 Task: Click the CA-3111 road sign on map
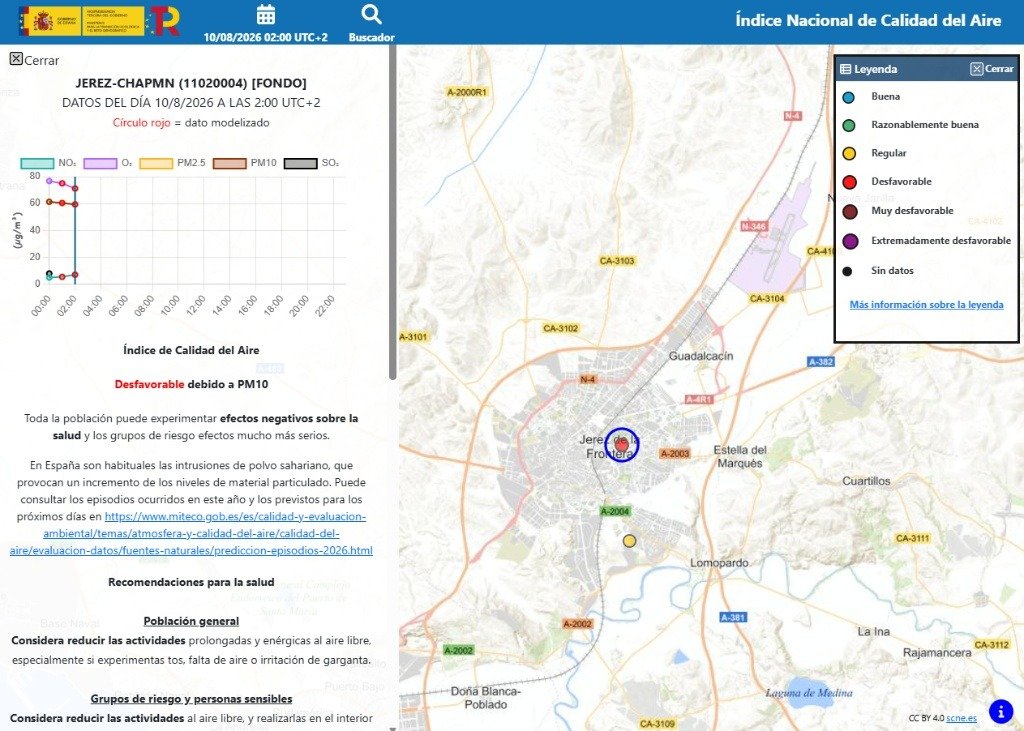[912, 538]
